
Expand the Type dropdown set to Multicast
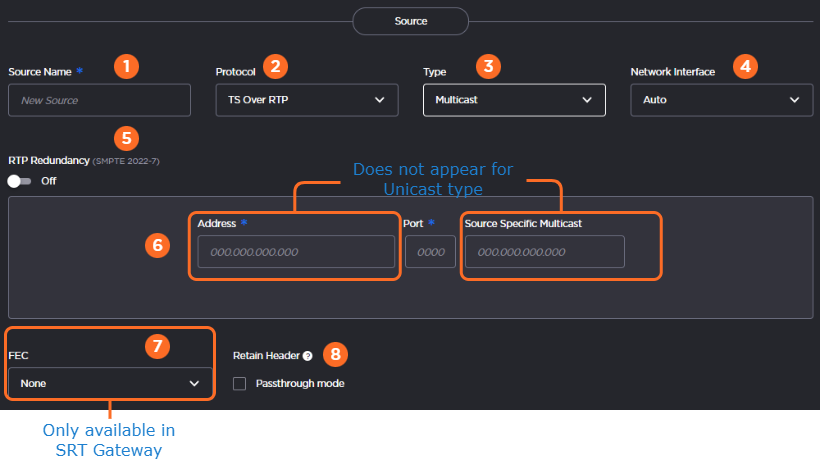tap(513, 100)
